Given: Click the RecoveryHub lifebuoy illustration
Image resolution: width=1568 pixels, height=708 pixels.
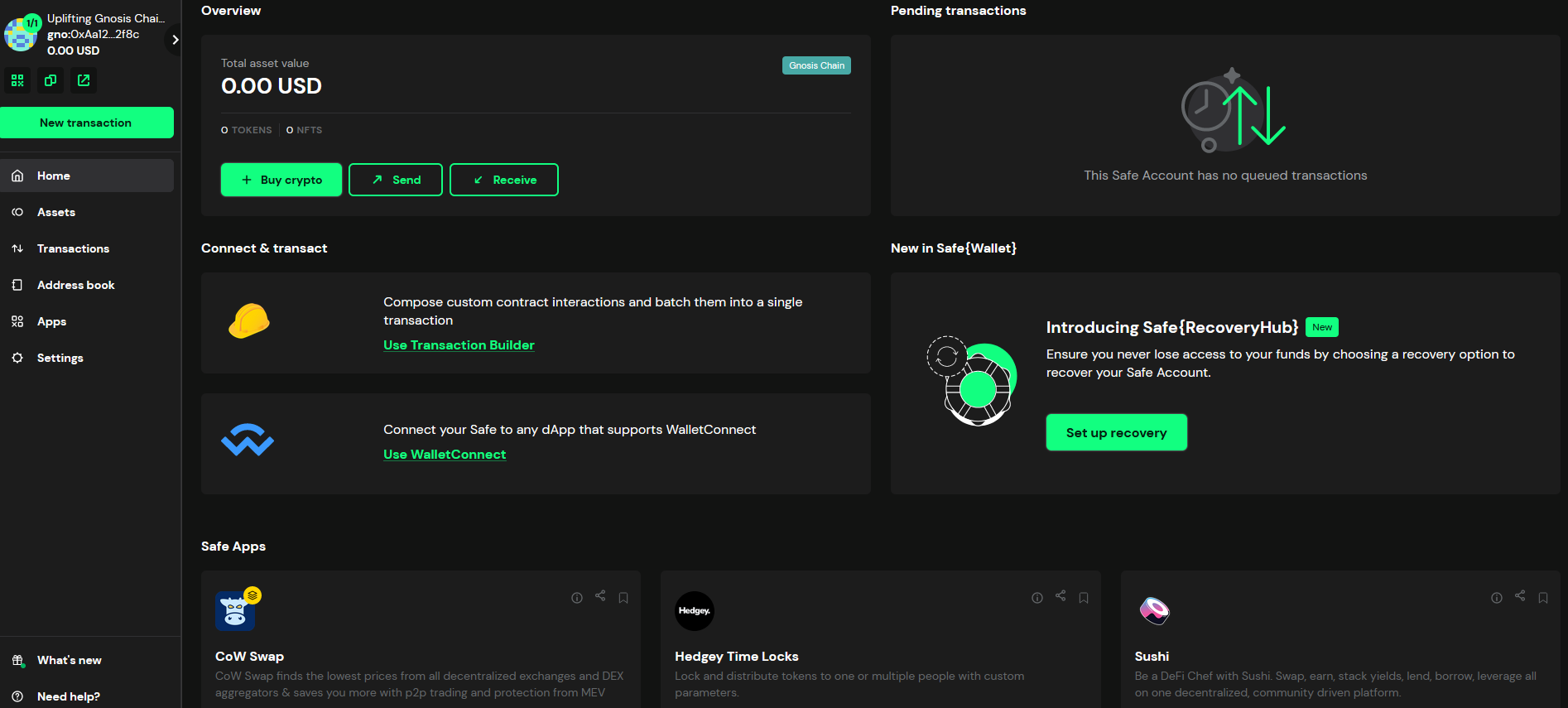Looking at the screenshot, I should click(x=972, y=381).
